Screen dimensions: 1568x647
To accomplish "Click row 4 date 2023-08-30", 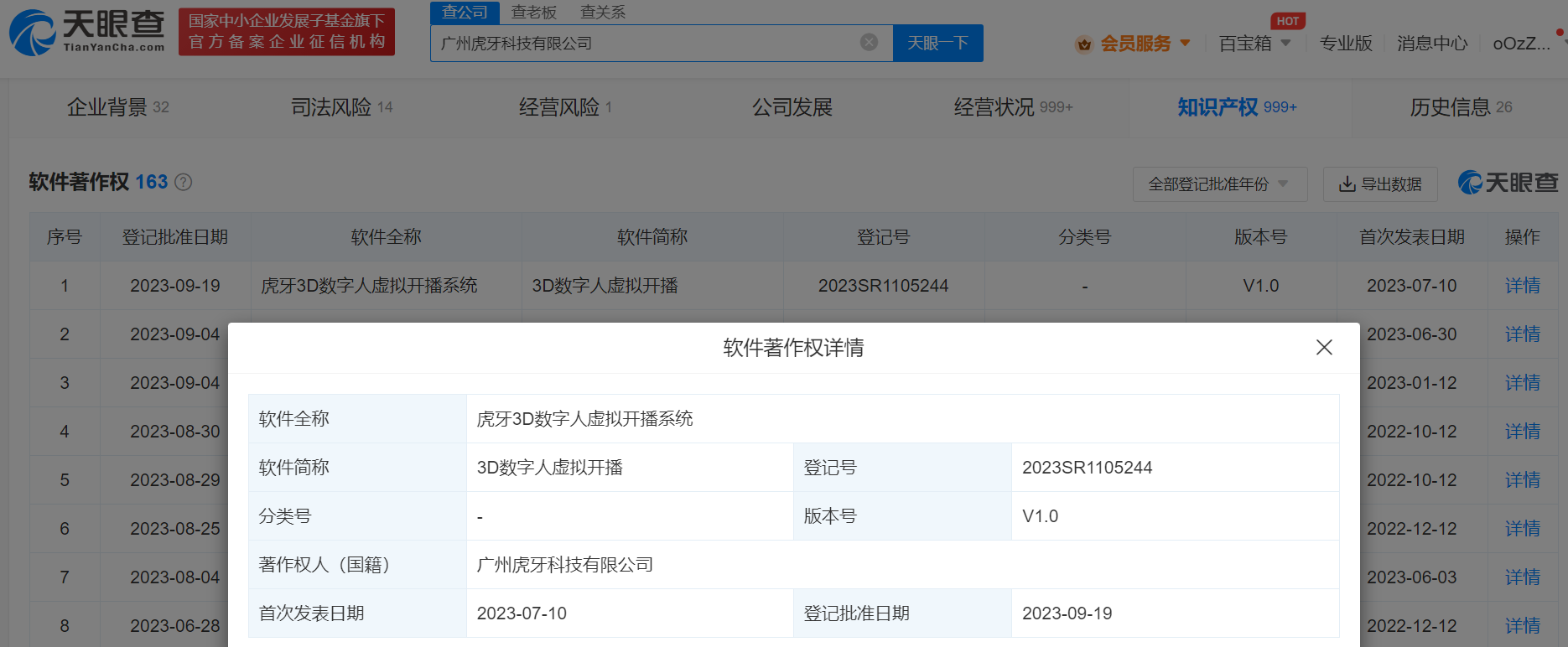I will pos(175,432).
